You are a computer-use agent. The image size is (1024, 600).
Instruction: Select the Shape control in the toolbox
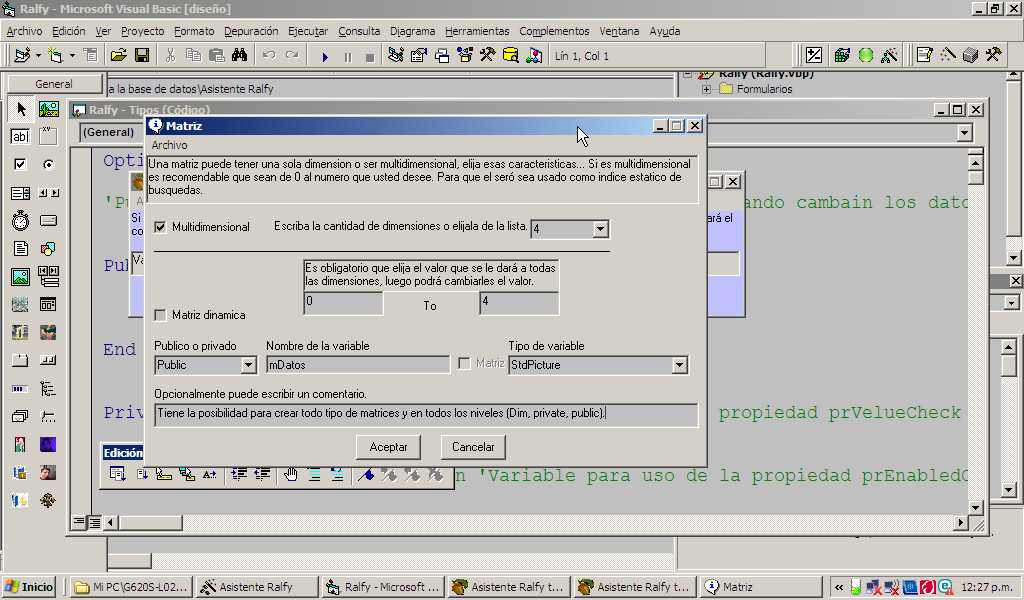(x=48, y=249)
